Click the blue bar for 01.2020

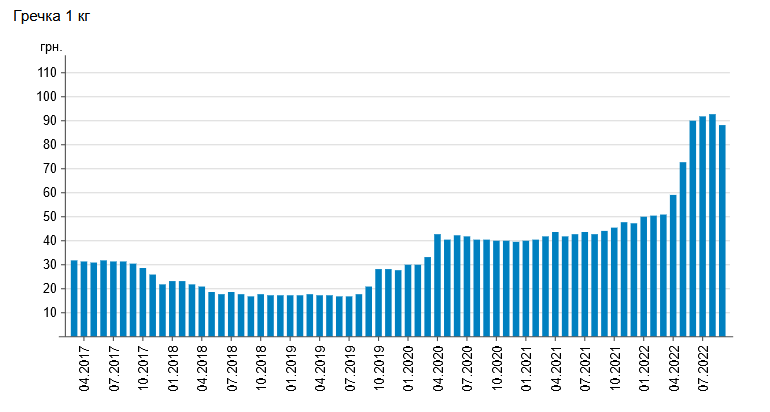[x=408, y=301]
